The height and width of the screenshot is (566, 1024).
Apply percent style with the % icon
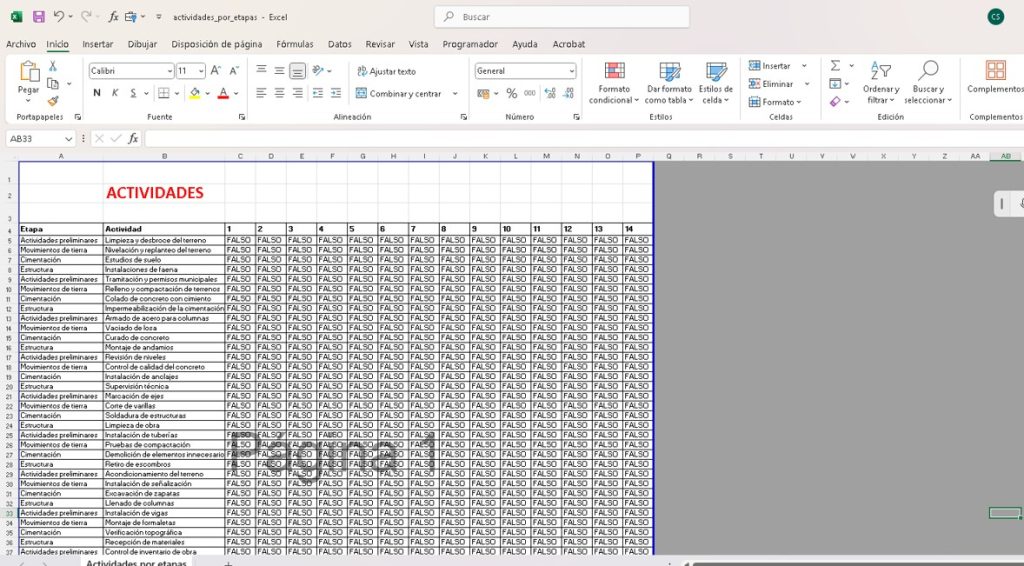tap(511, 93)
